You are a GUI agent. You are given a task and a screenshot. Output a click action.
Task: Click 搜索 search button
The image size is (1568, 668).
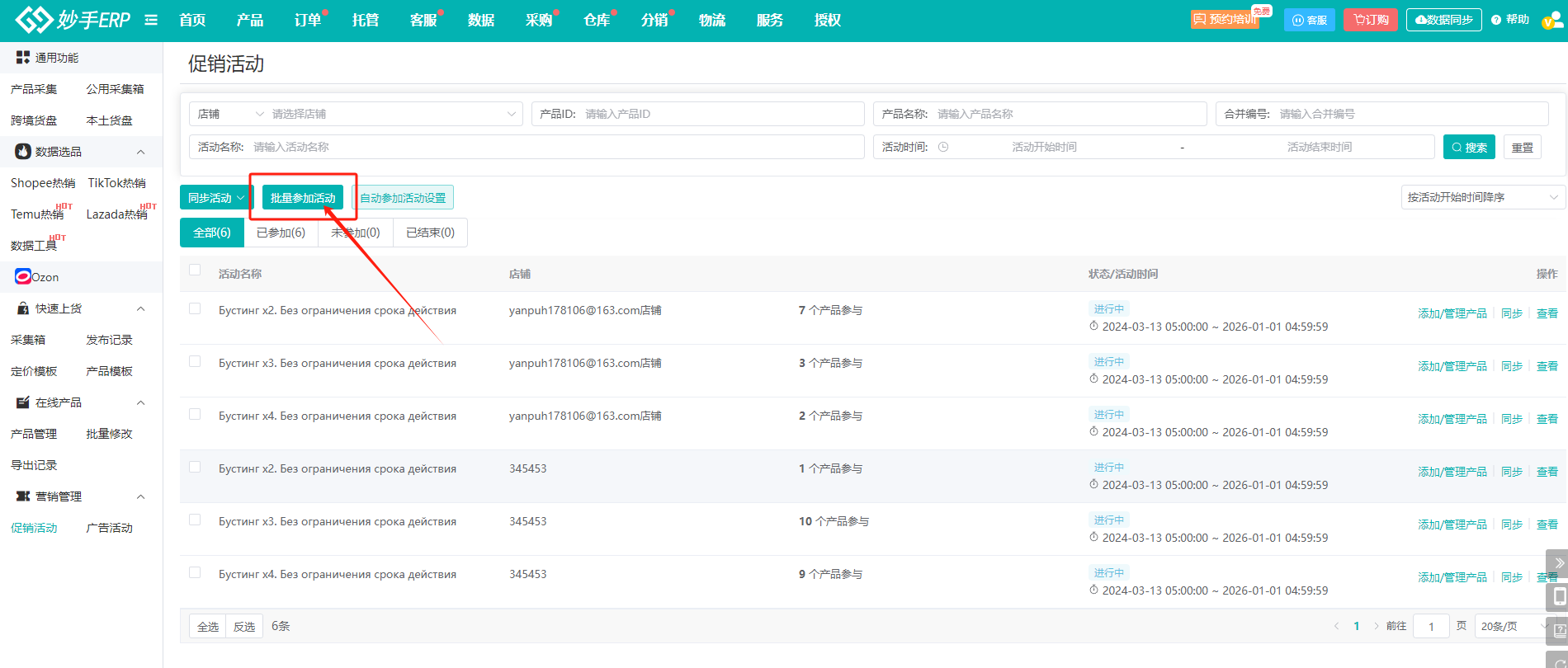click(1469, 147)
